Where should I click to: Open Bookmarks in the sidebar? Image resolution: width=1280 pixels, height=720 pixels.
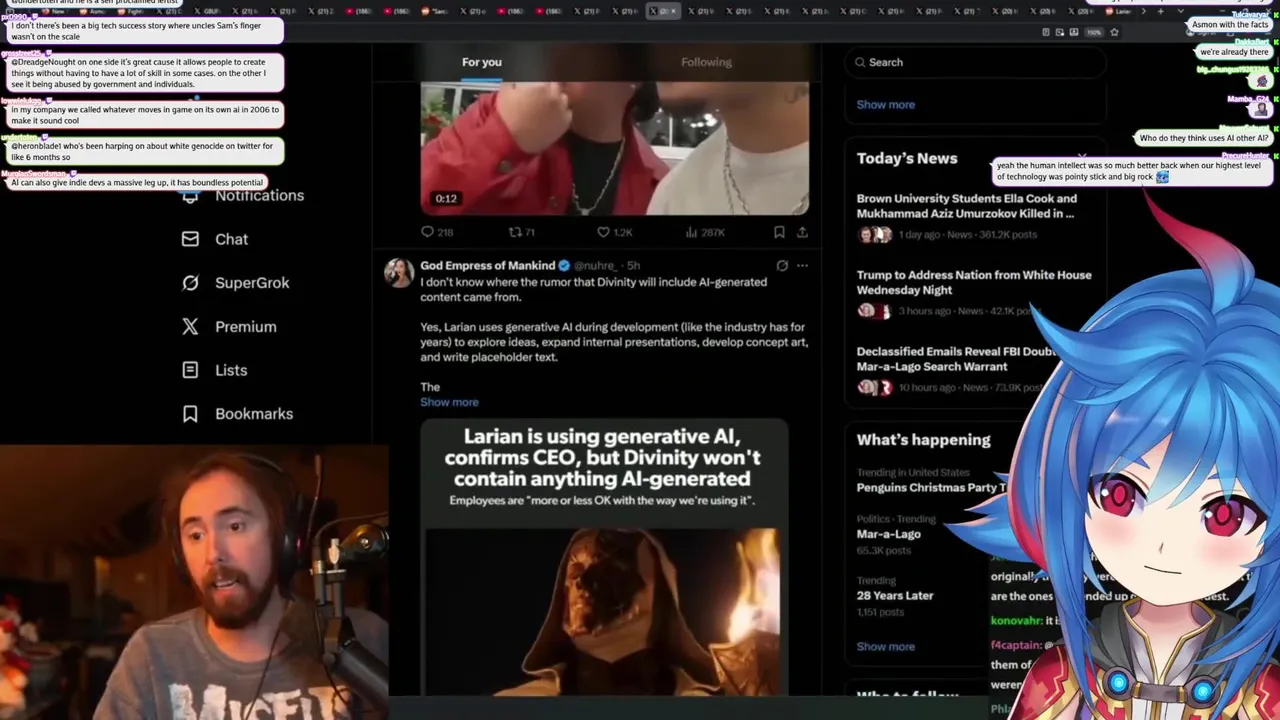[238, 414]
